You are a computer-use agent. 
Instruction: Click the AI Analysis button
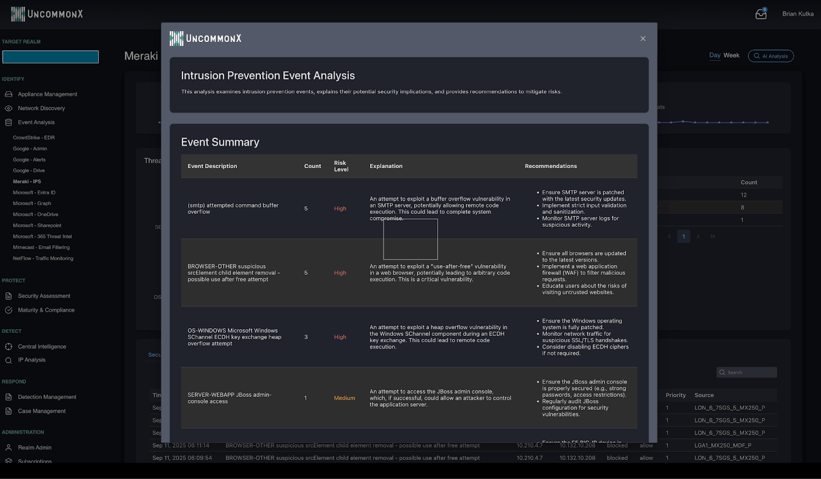coord(770,56)
